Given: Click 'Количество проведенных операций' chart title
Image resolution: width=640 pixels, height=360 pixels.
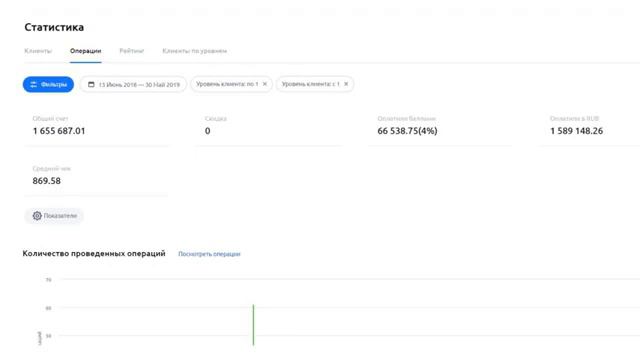Looking at the screenshot, I should (x=94, y=253).
